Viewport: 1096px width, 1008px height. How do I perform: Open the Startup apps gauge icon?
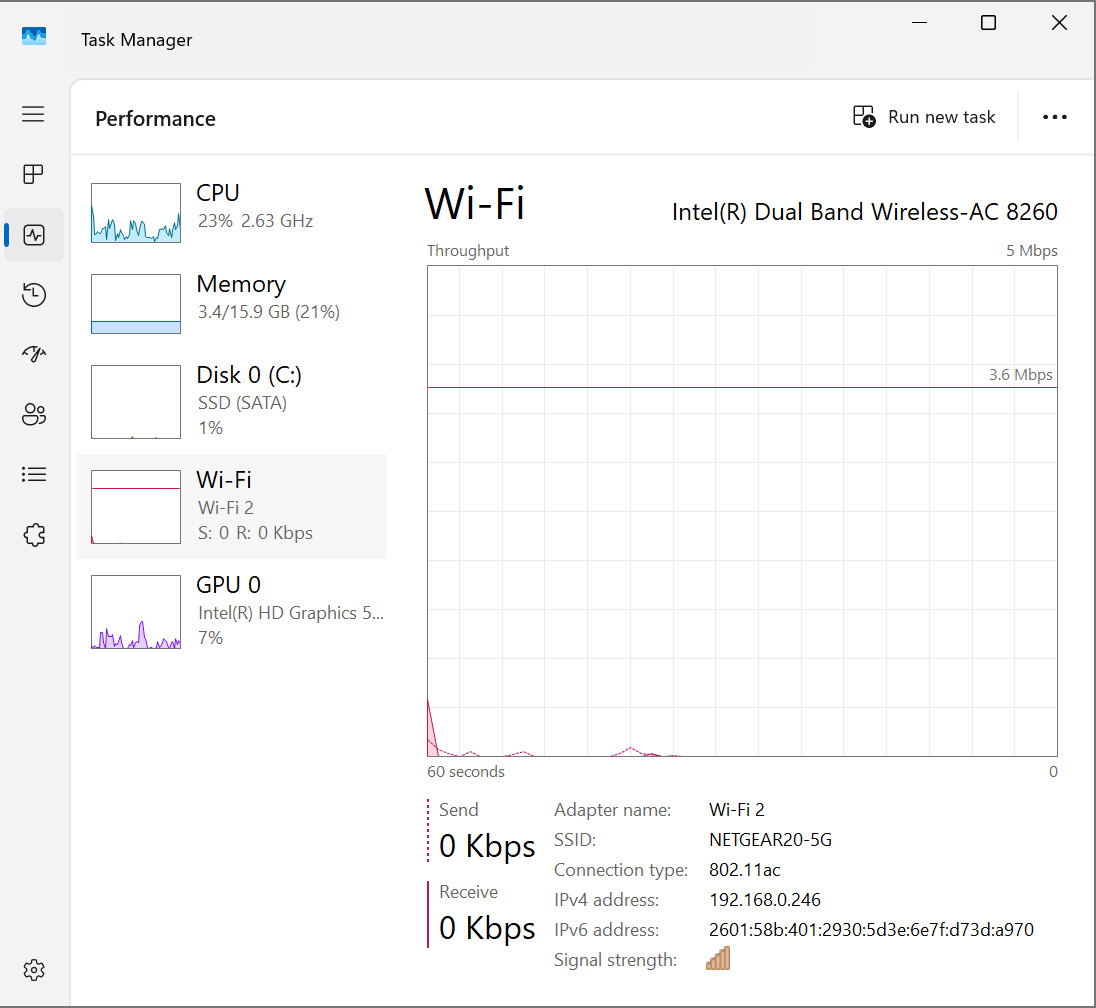(x=34, y=354)
